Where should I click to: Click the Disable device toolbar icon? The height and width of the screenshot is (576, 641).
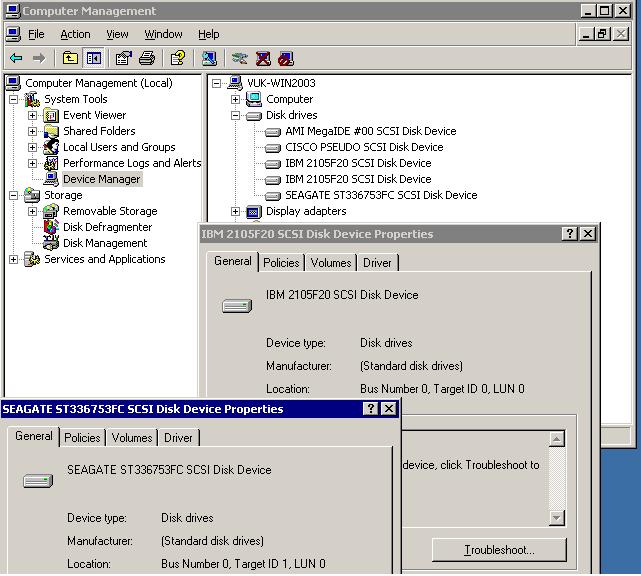pyautogui.click(x=286, y=59)
